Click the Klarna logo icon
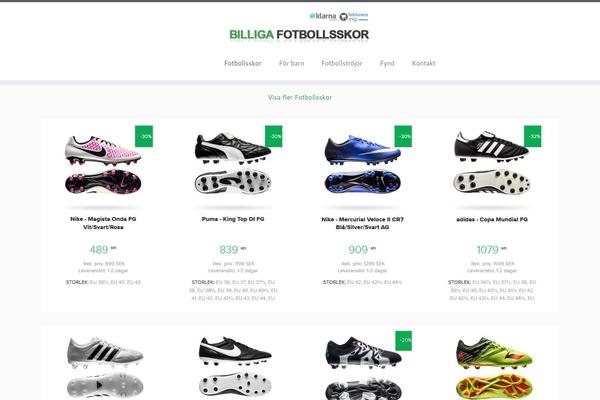The height and width of the screenshot is (400, 600). pyautogui.click(x=323, y=16)
